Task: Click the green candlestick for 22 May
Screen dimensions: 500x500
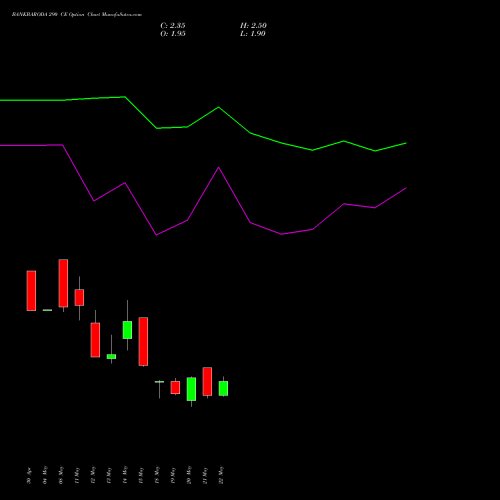Action: tap(223, 388)
